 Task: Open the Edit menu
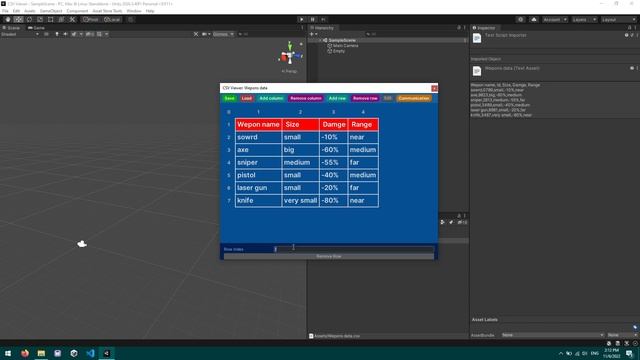(16, 11)
